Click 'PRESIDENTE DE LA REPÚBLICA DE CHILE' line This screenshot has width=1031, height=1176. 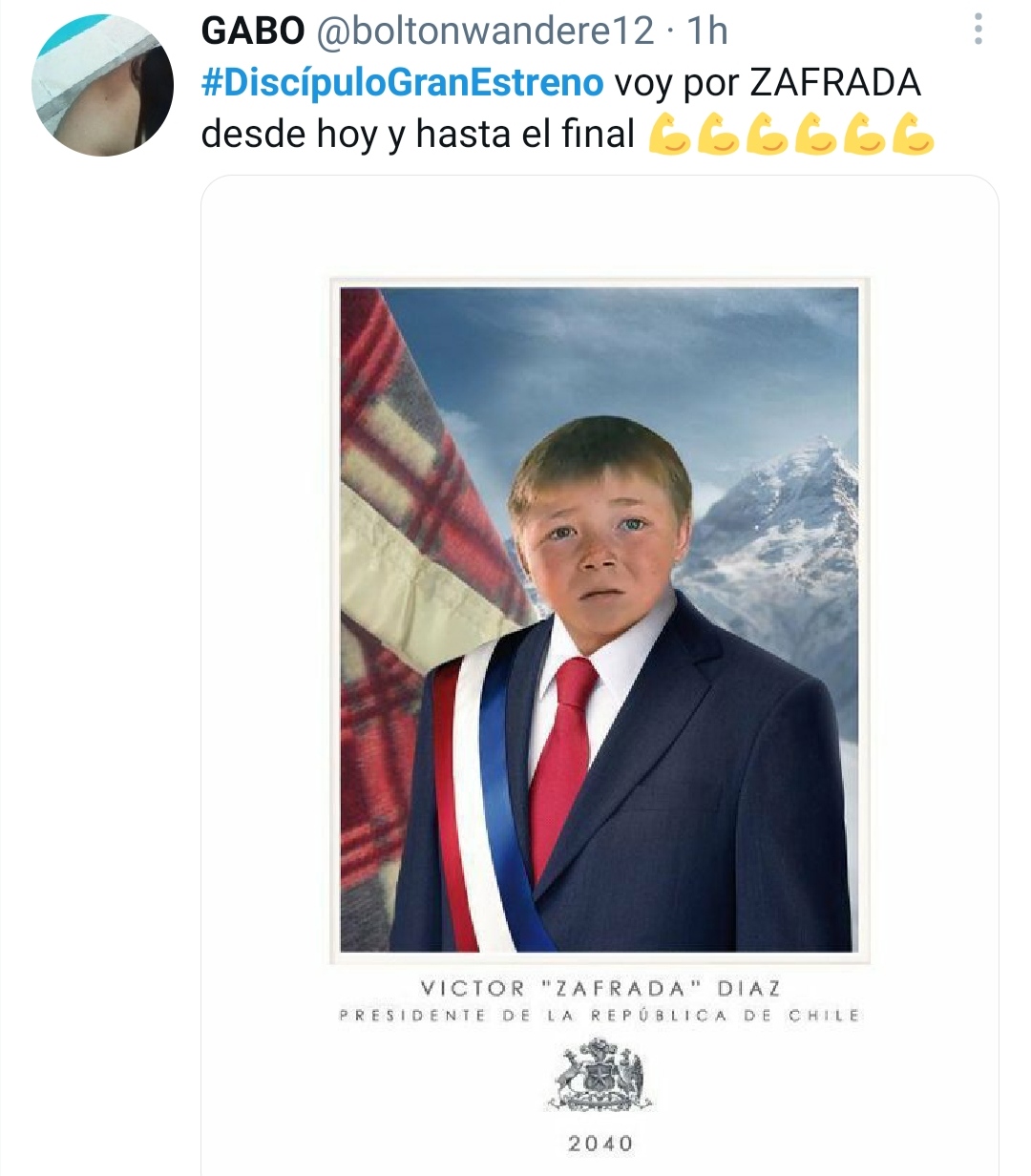click(x=600, y=1016)
